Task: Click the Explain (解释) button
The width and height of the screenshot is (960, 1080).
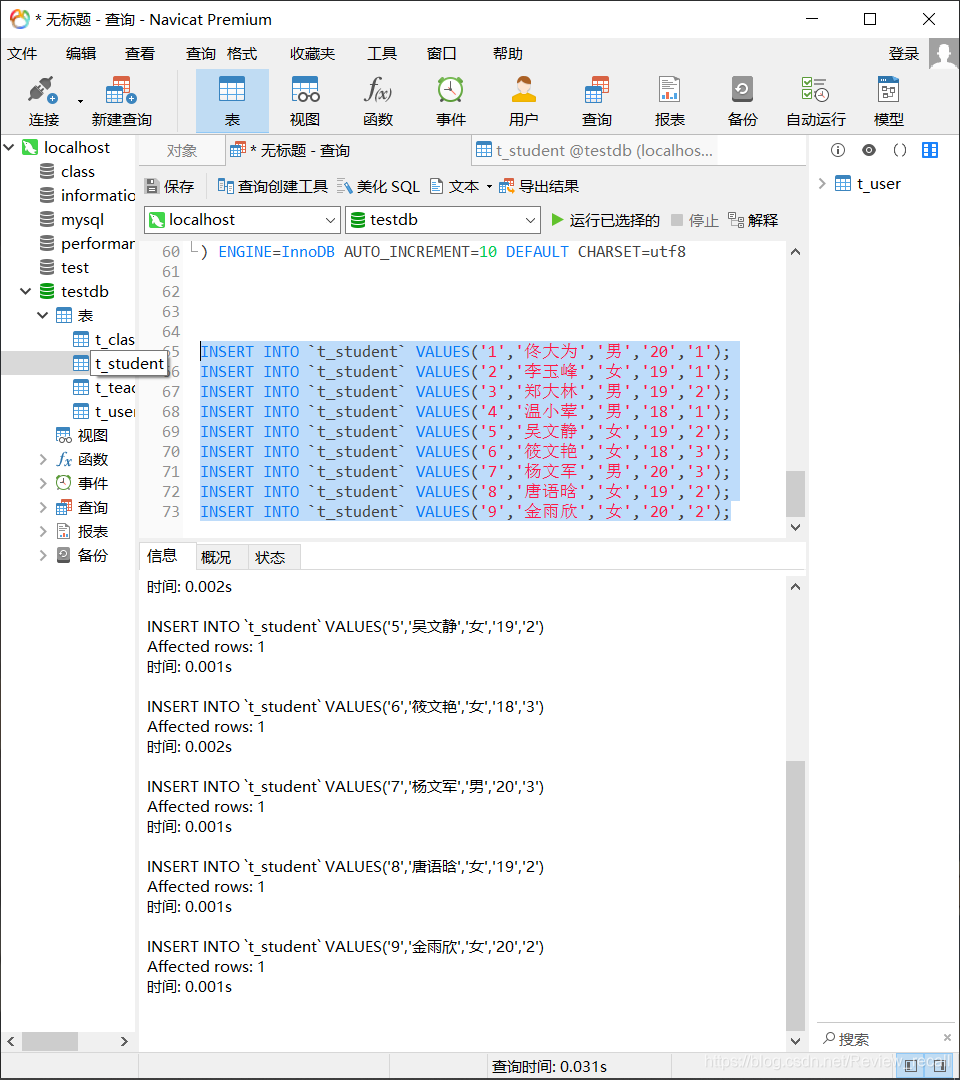Action: point(753,220)
